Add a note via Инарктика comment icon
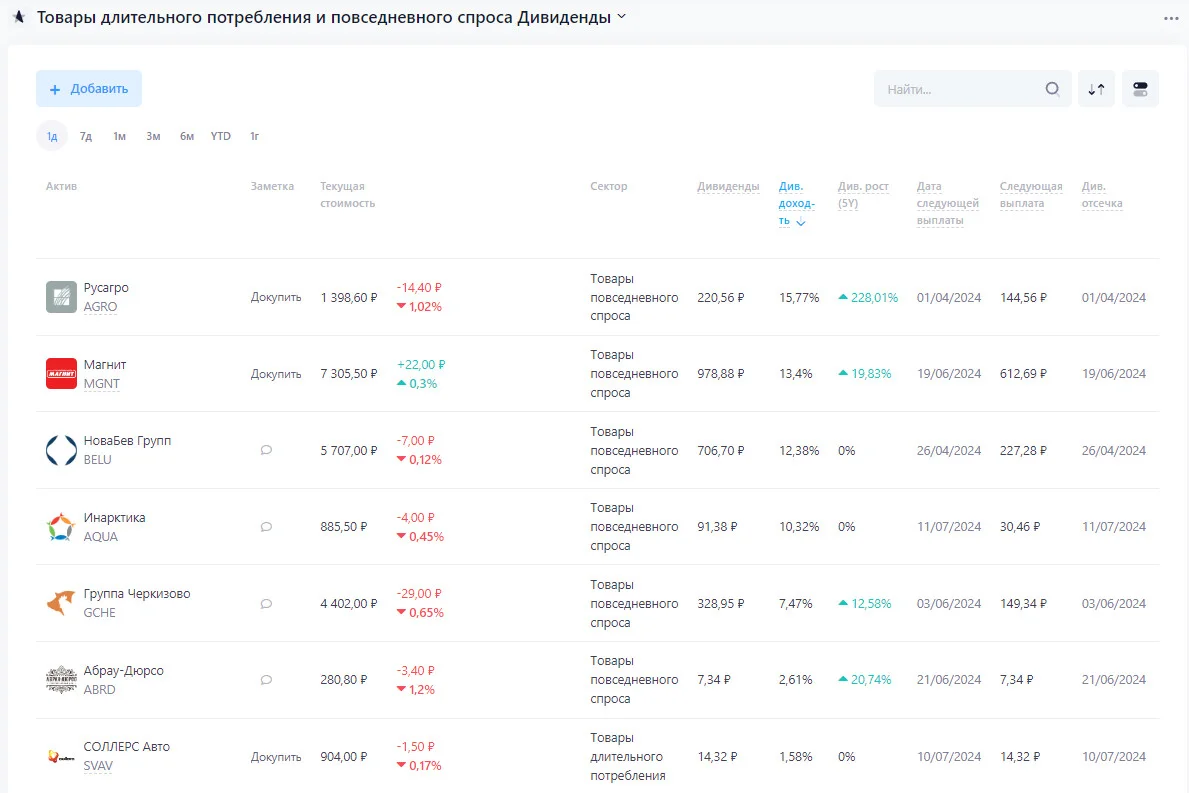1189x793 pixels. pos(266,527)
